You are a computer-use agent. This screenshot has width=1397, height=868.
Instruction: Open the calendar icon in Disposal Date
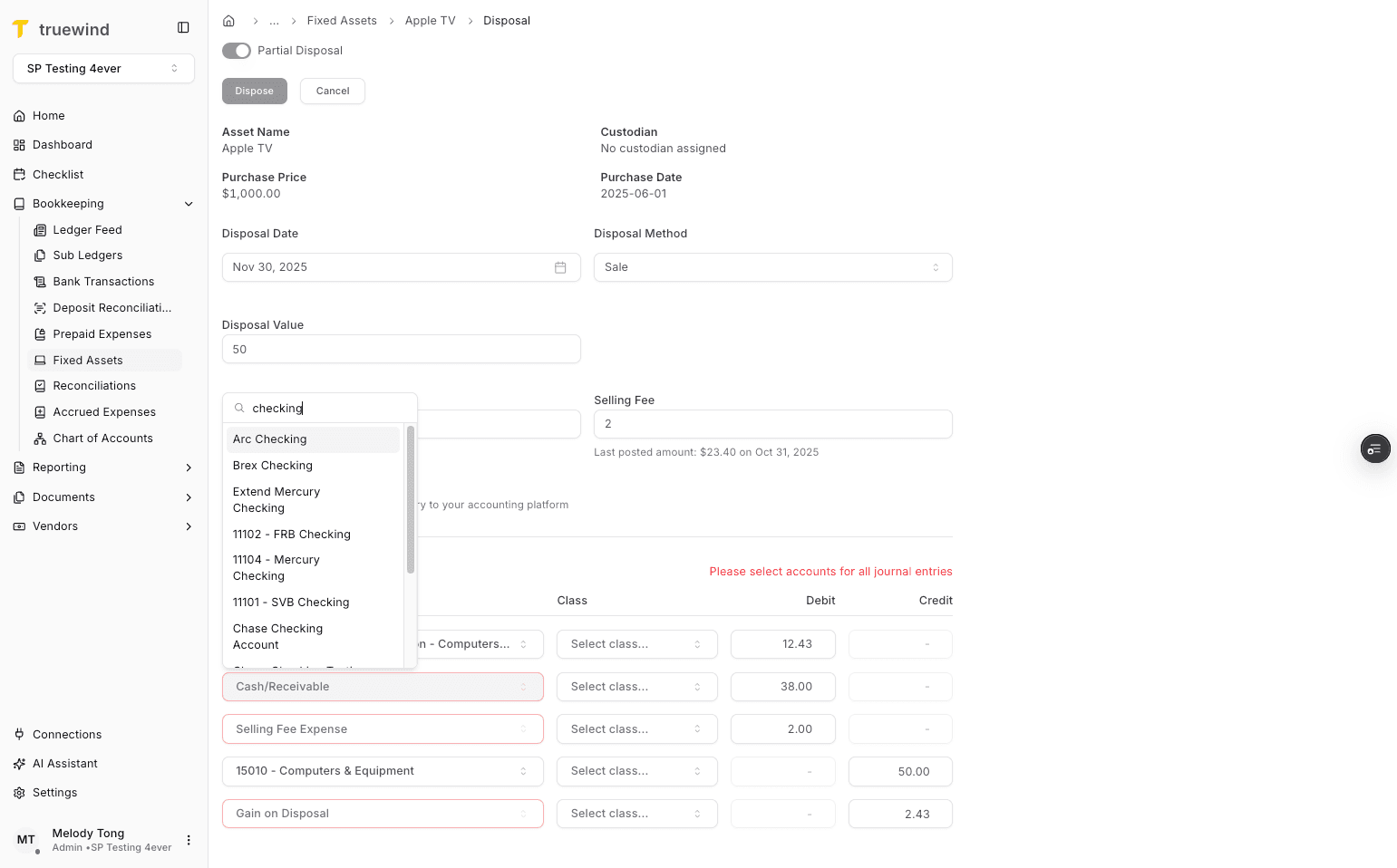560,266
